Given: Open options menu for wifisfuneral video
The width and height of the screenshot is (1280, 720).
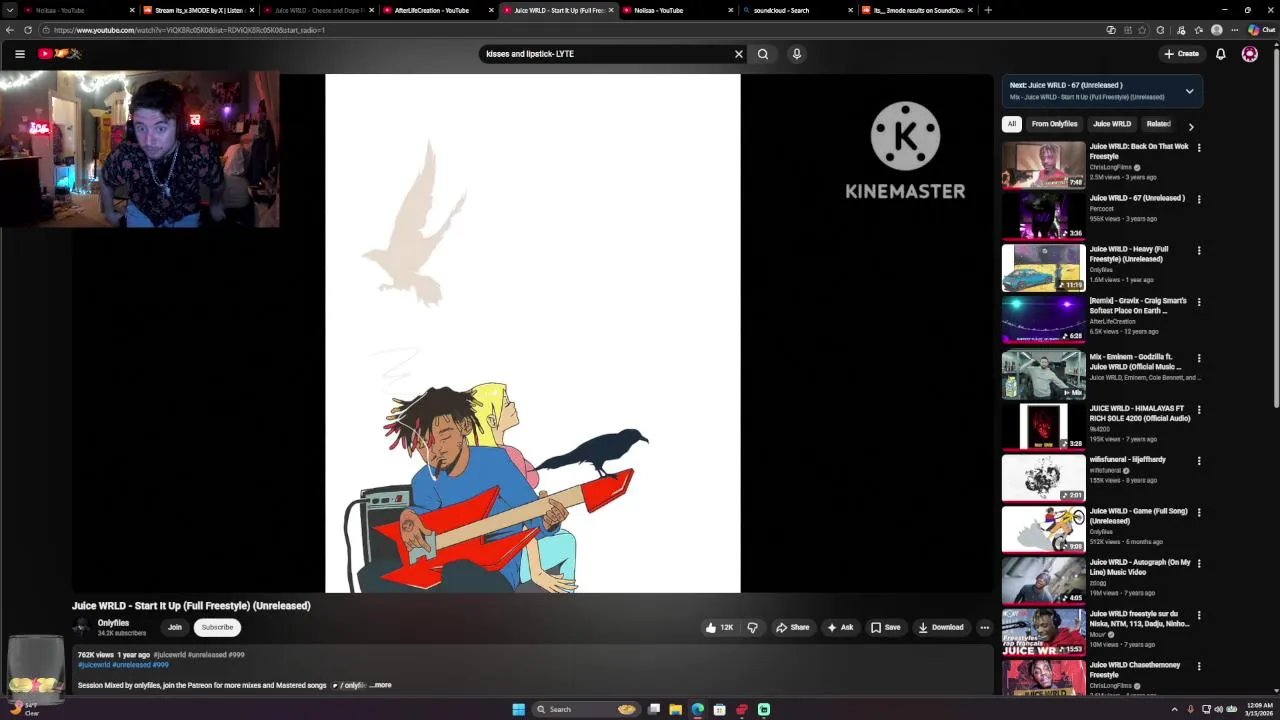Looking at the screenshot, I should click(1199, 461).
